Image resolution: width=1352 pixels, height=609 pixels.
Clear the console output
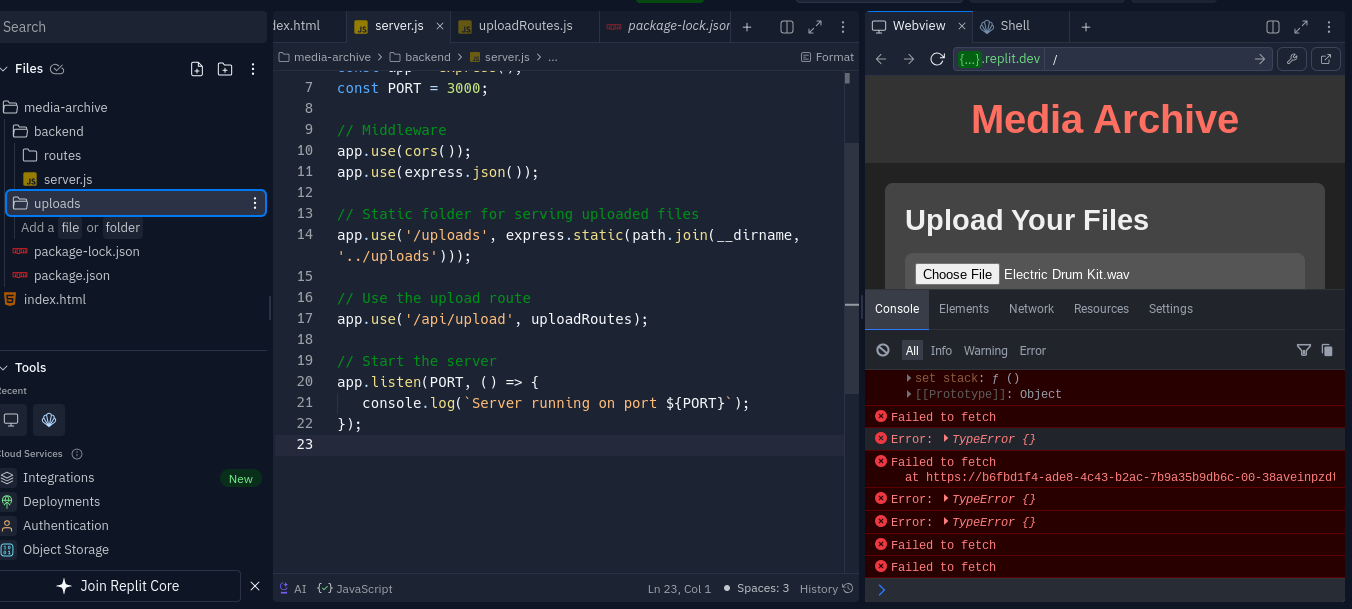click(x=883, y=350)
